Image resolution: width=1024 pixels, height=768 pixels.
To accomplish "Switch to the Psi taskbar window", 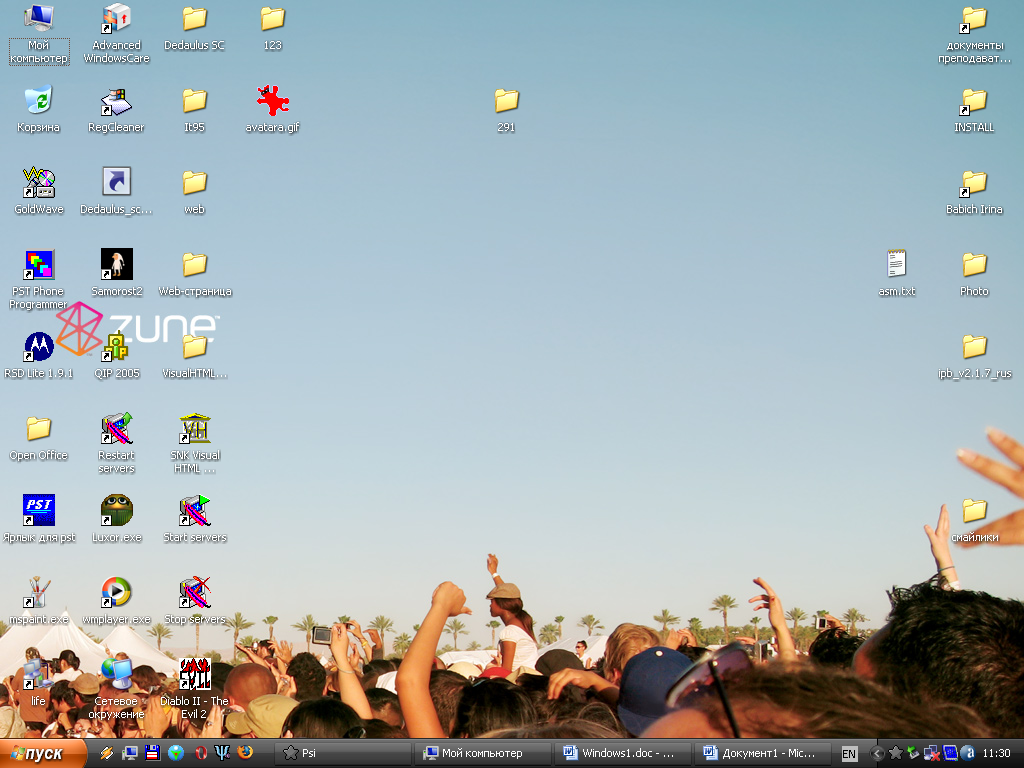I will [x=342, y=754].
